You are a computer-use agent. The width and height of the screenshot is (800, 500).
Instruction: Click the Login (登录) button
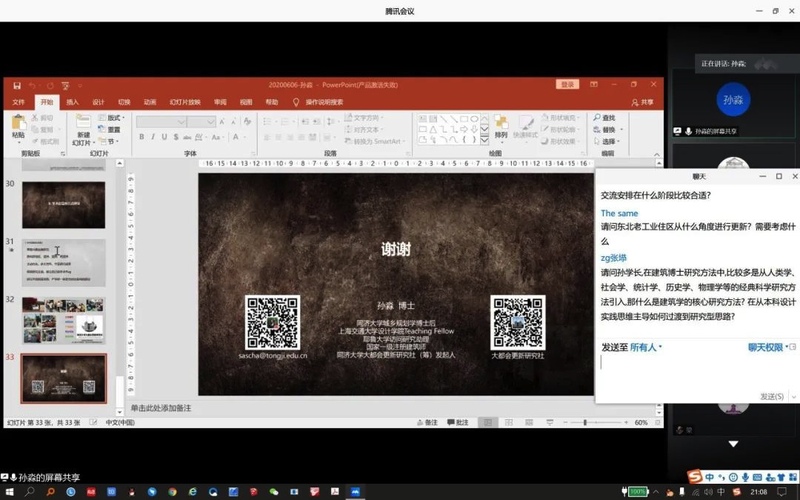567,85
